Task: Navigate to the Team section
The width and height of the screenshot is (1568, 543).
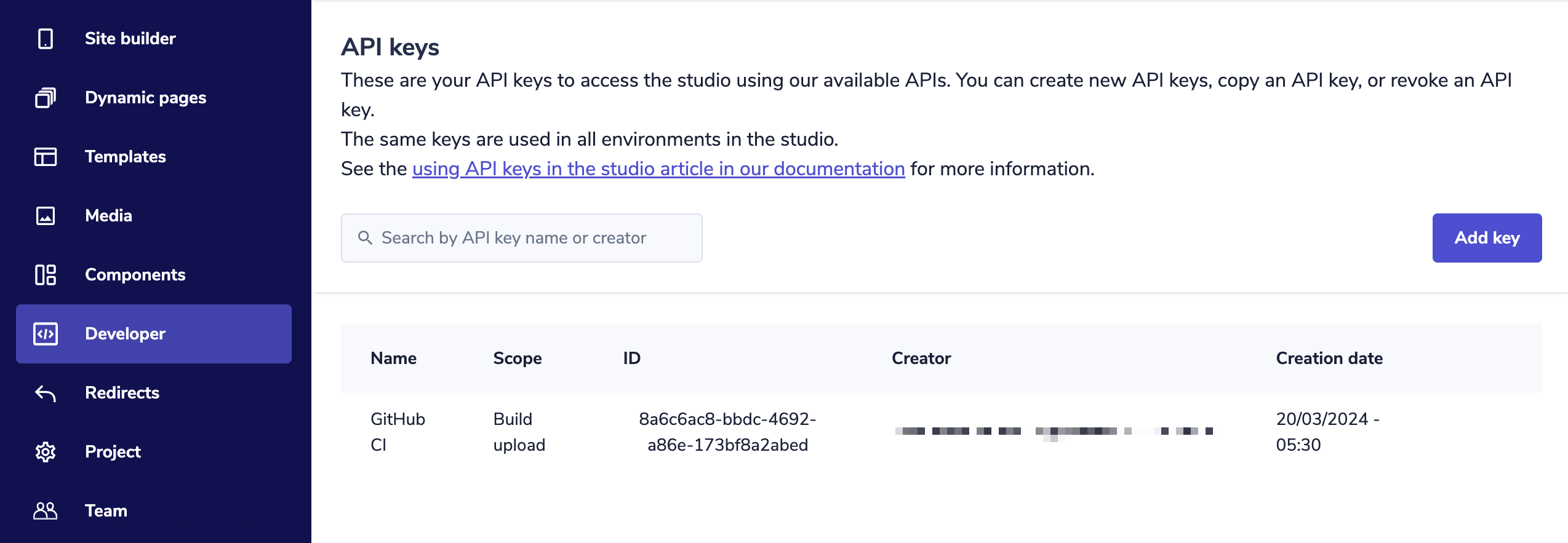Action: tap(106, 511)
